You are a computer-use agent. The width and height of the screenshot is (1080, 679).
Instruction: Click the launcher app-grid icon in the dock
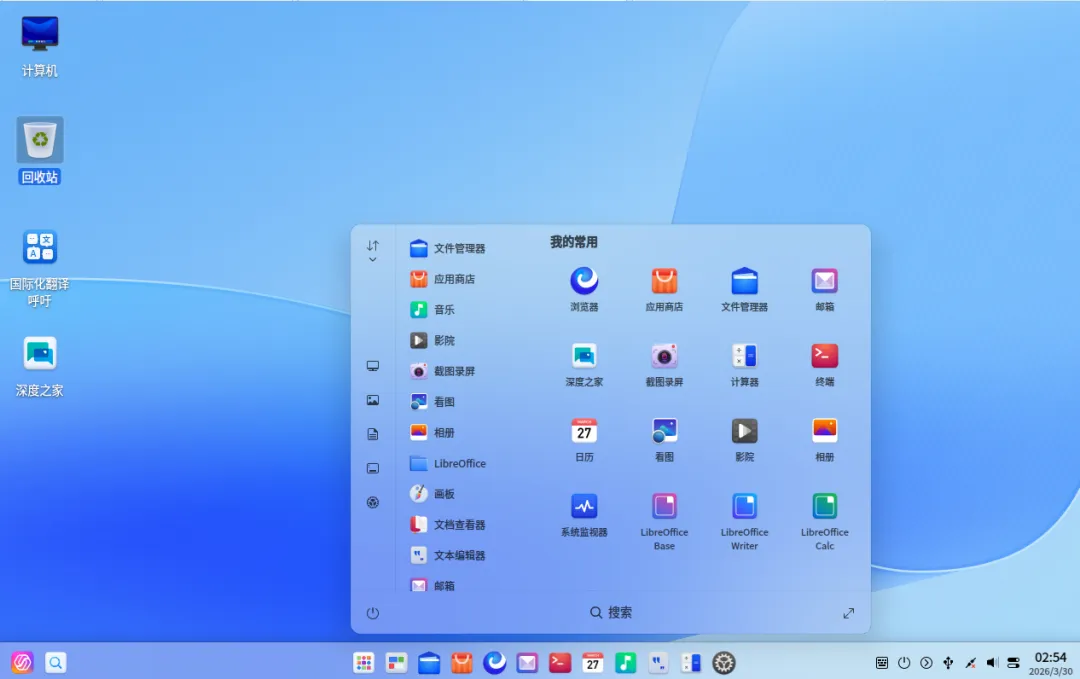coord(364,662)
